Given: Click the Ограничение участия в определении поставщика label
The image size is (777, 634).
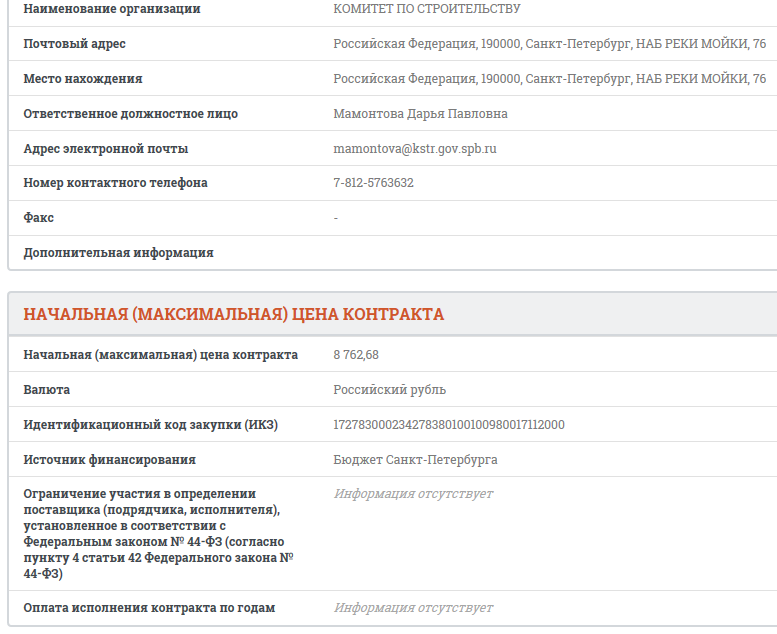Looking at the screenshot, I should pyautogui.click(x=158, y=534).
